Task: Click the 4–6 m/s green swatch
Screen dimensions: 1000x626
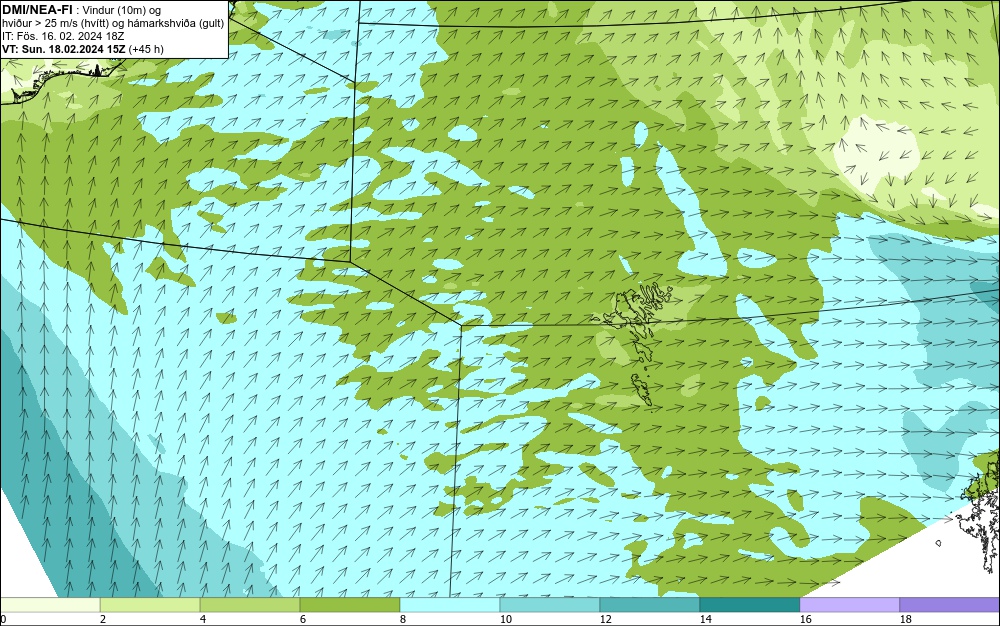Action: [250, 604]
